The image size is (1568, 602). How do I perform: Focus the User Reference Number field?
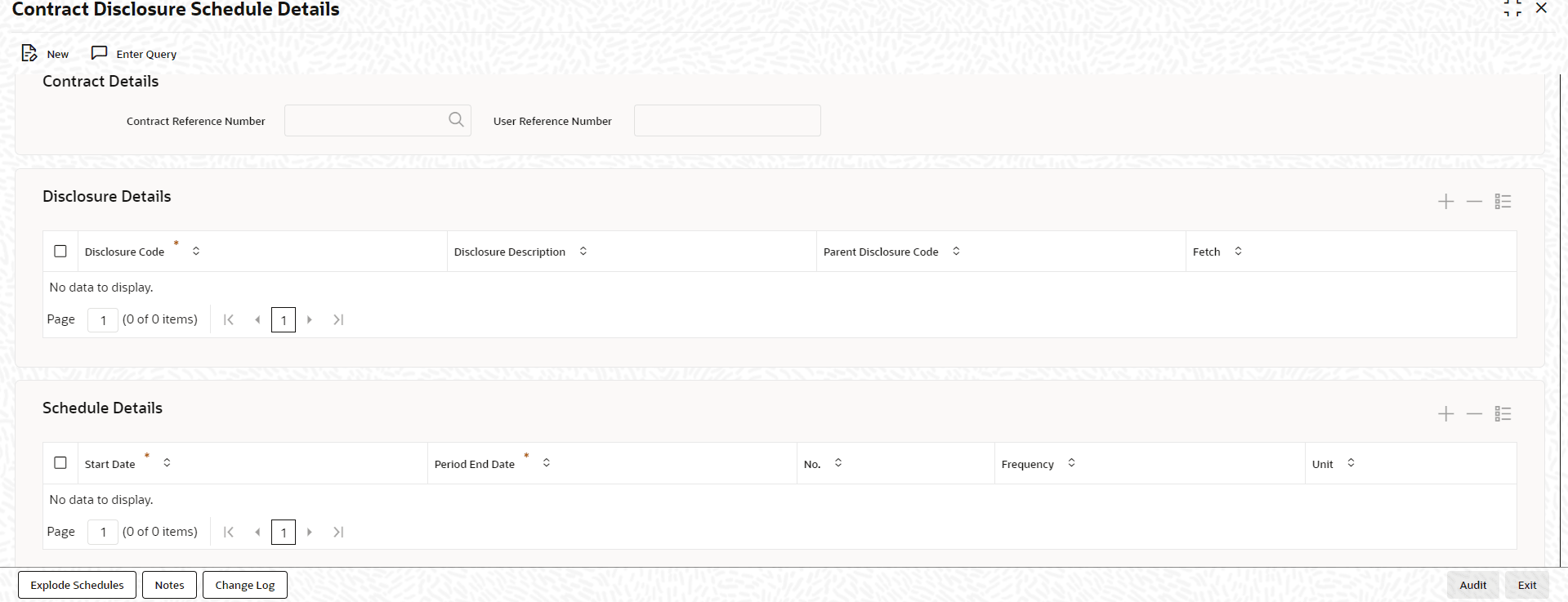727,120
